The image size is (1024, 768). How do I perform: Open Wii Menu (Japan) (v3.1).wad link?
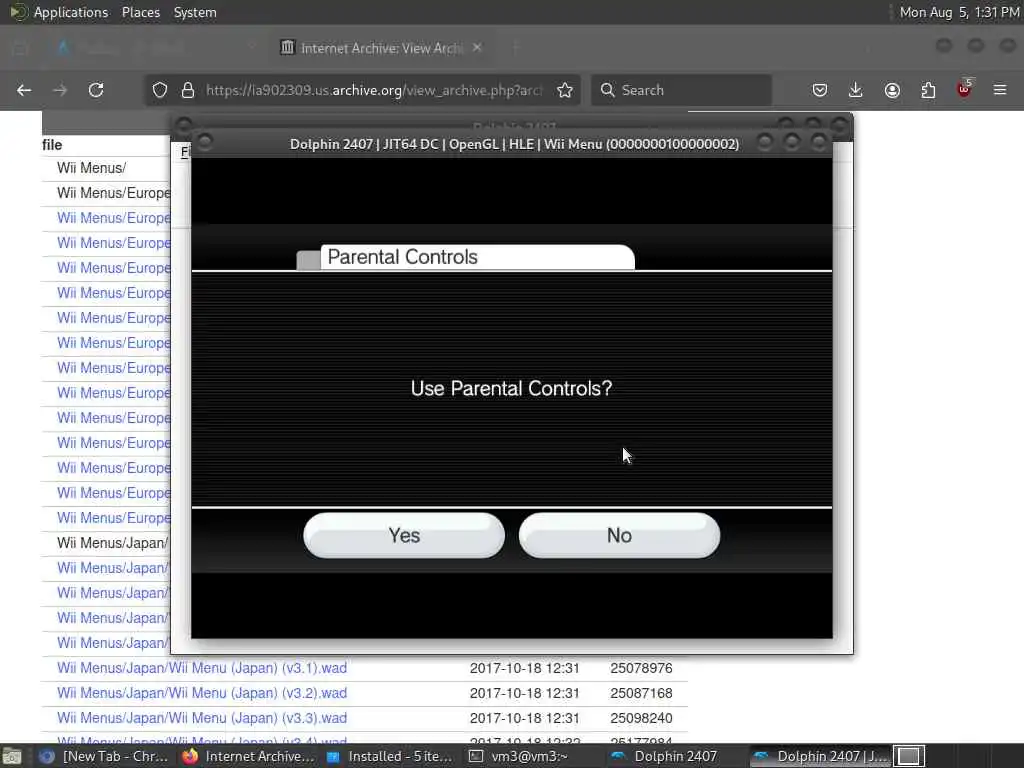tap(202, 668)
